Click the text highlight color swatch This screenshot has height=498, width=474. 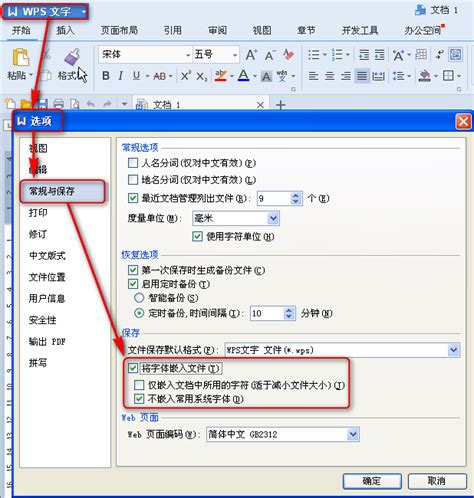(x=221, y=76)
